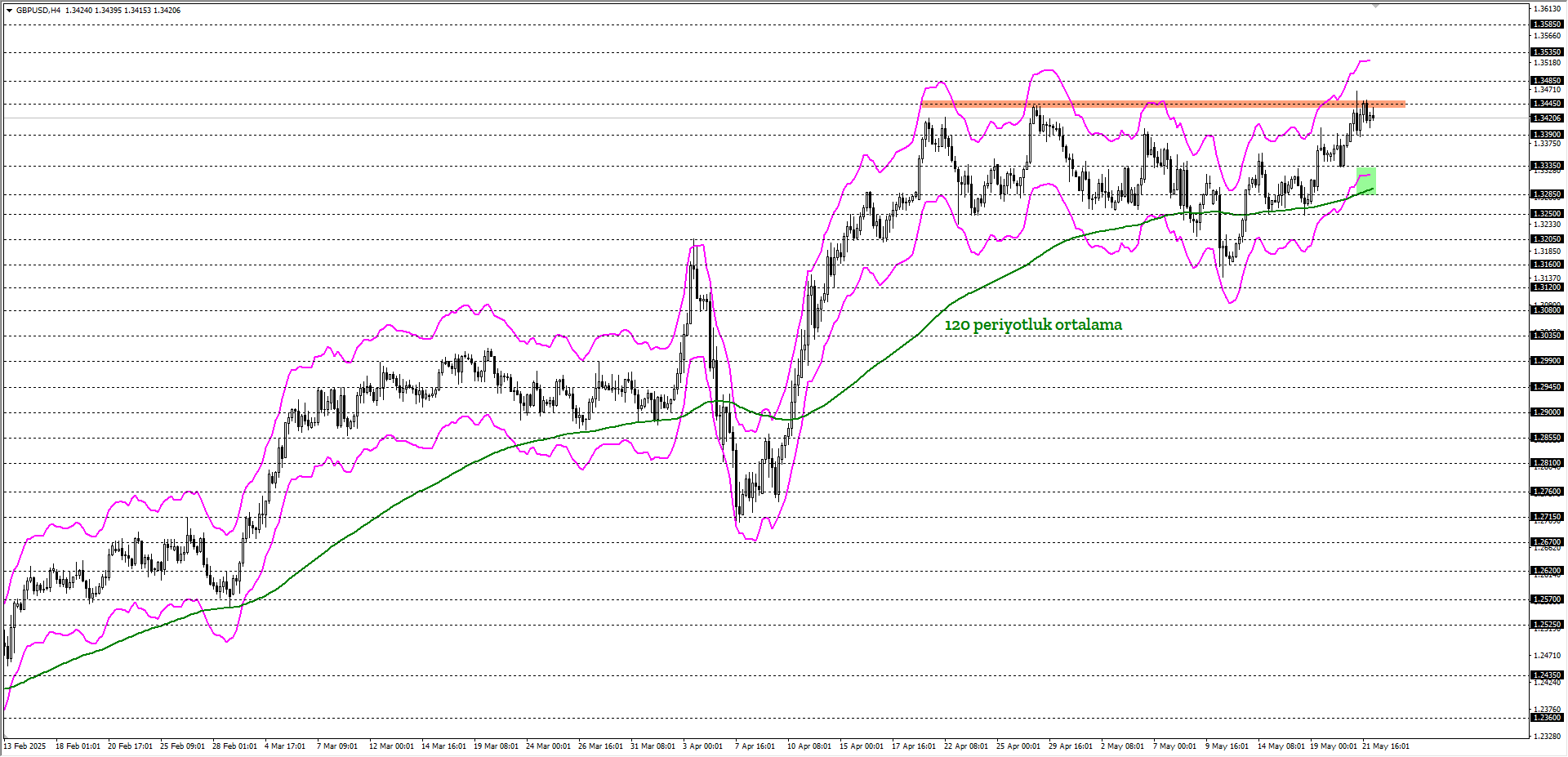Click the 1.29900 price level label
The image size is (1568, 757).
click(x=1547, y=361)
